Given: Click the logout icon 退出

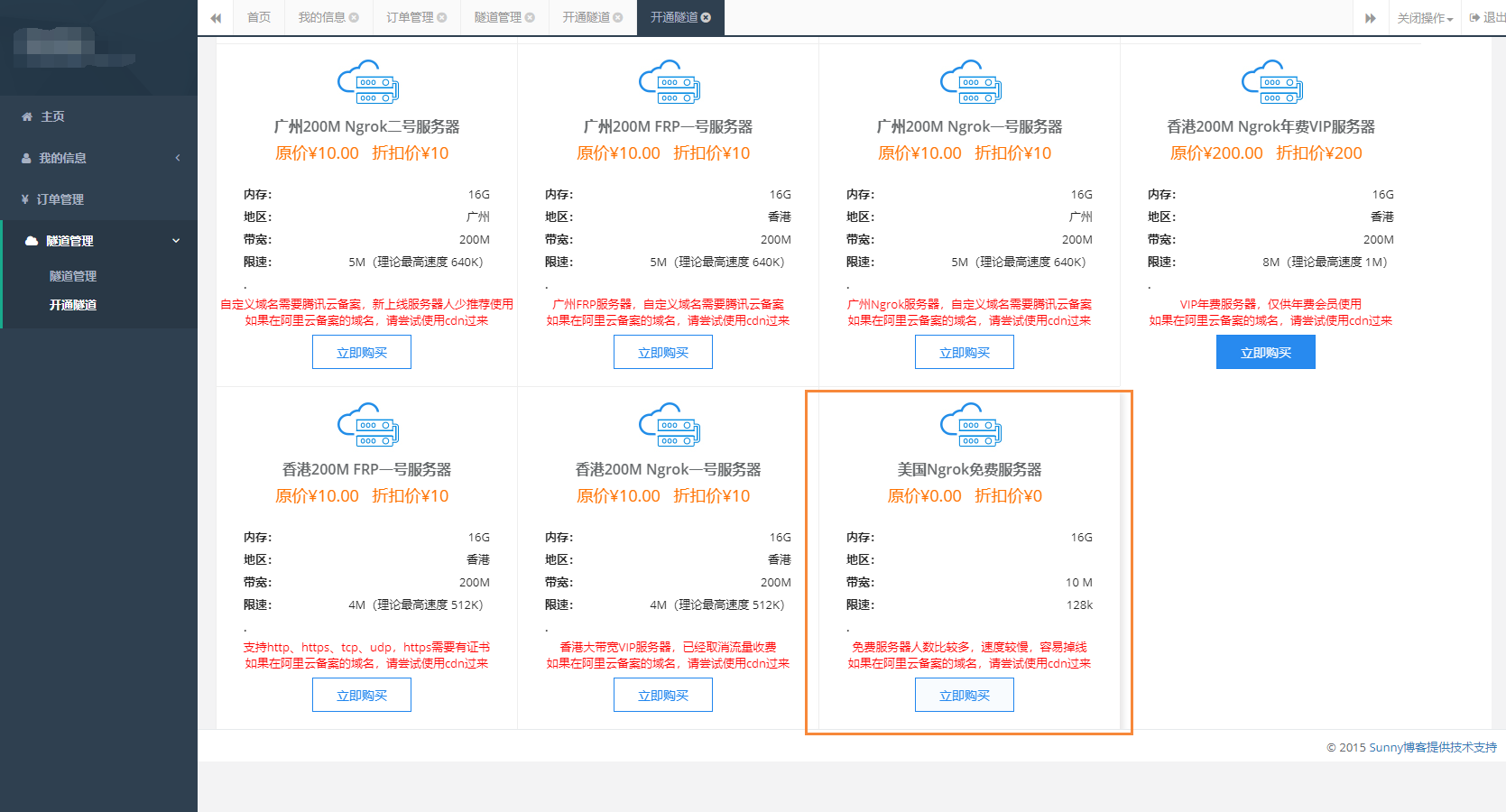Looking at the screenshot, I should coord(1474,17).
